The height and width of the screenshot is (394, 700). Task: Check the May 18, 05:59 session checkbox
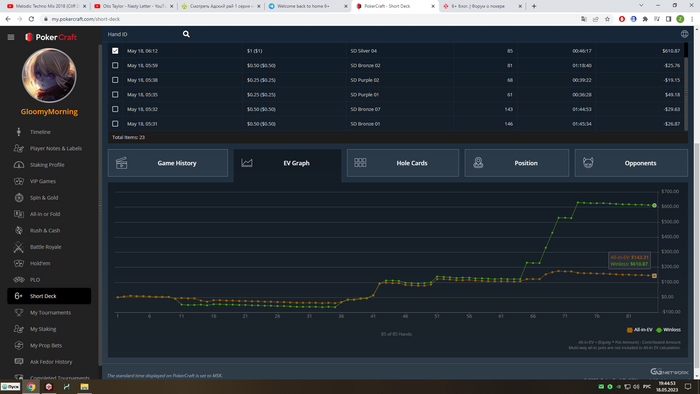click(x=115, y=65)
